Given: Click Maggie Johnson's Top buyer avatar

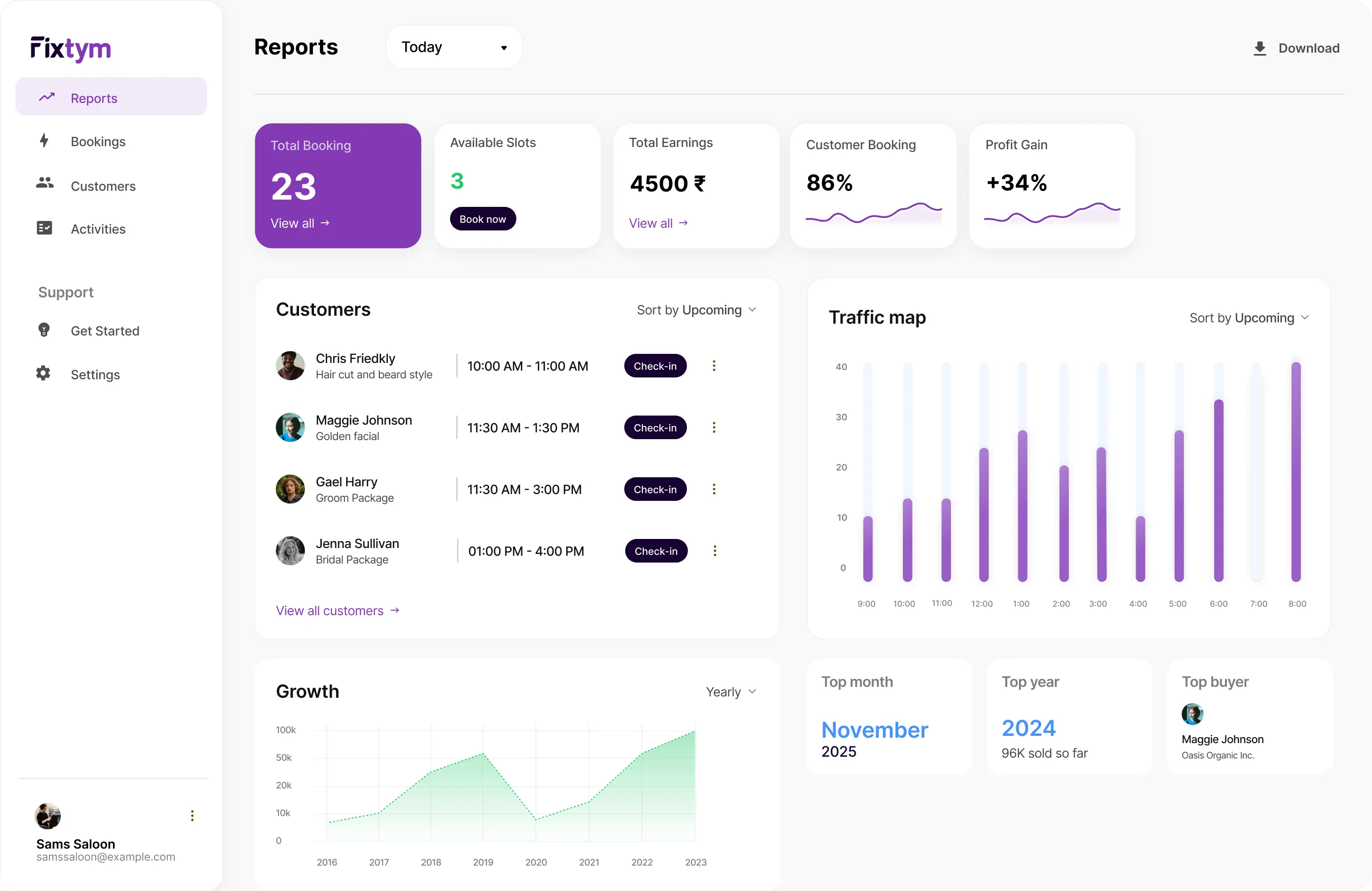Looking at the screenshot, I should pos(1192,714).
